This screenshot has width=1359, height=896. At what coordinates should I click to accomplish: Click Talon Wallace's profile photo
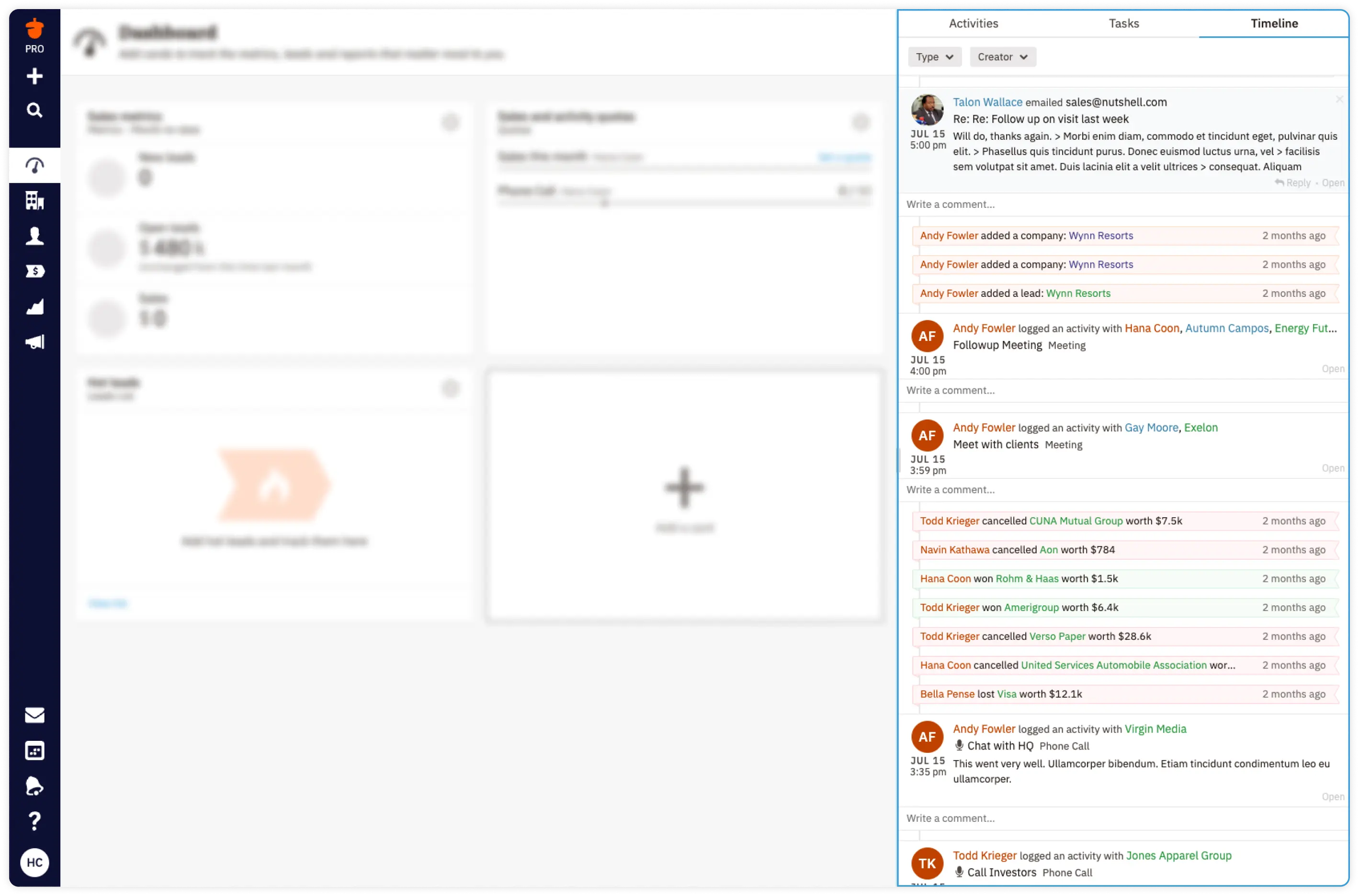[927, 110]
